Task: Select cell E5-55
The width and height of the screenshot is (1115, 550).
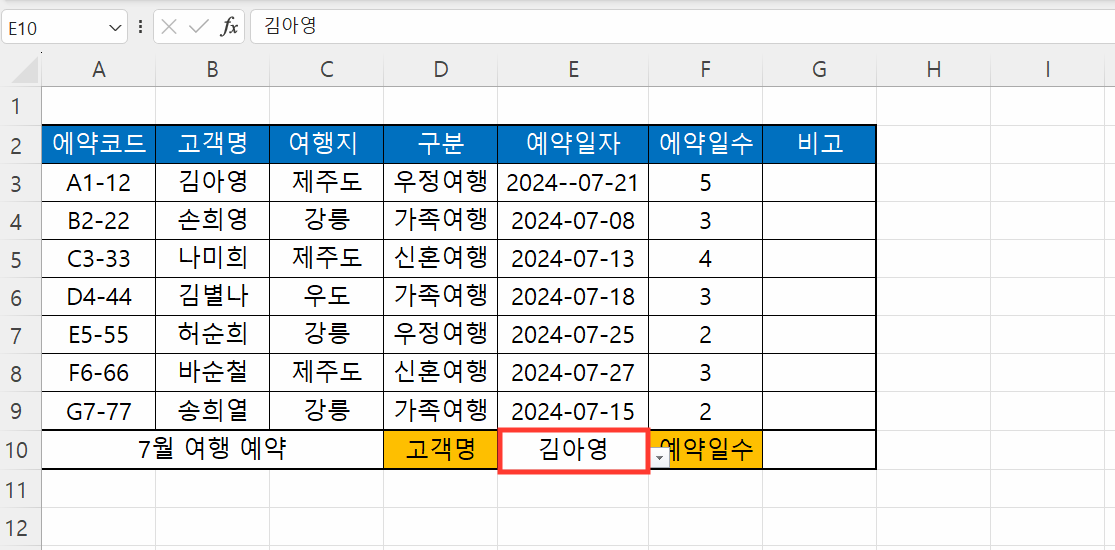Action: pos(99,335)
